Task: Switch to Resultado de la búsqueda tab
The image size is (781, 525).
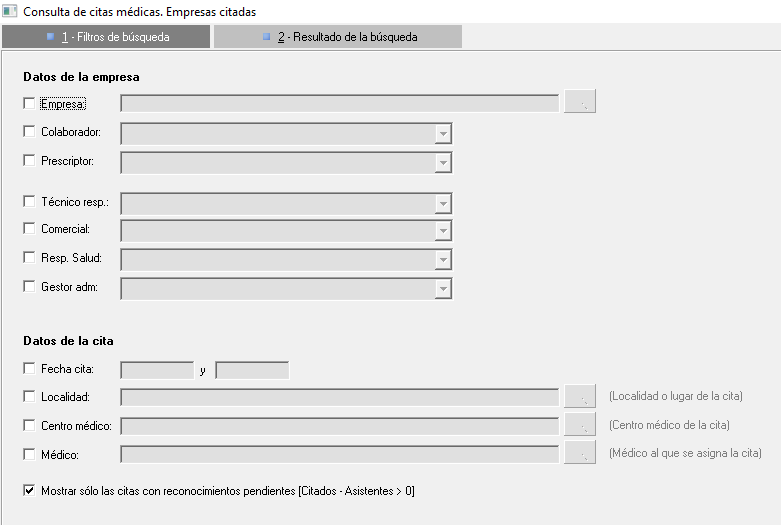Action: pos(338,37)
